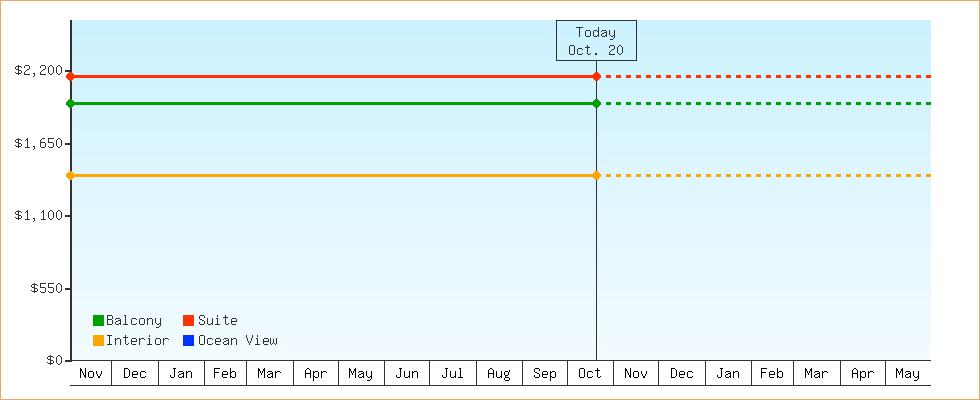Click the blue Ocean View legend swatch
Screen dimensions: 980x400
188,341
